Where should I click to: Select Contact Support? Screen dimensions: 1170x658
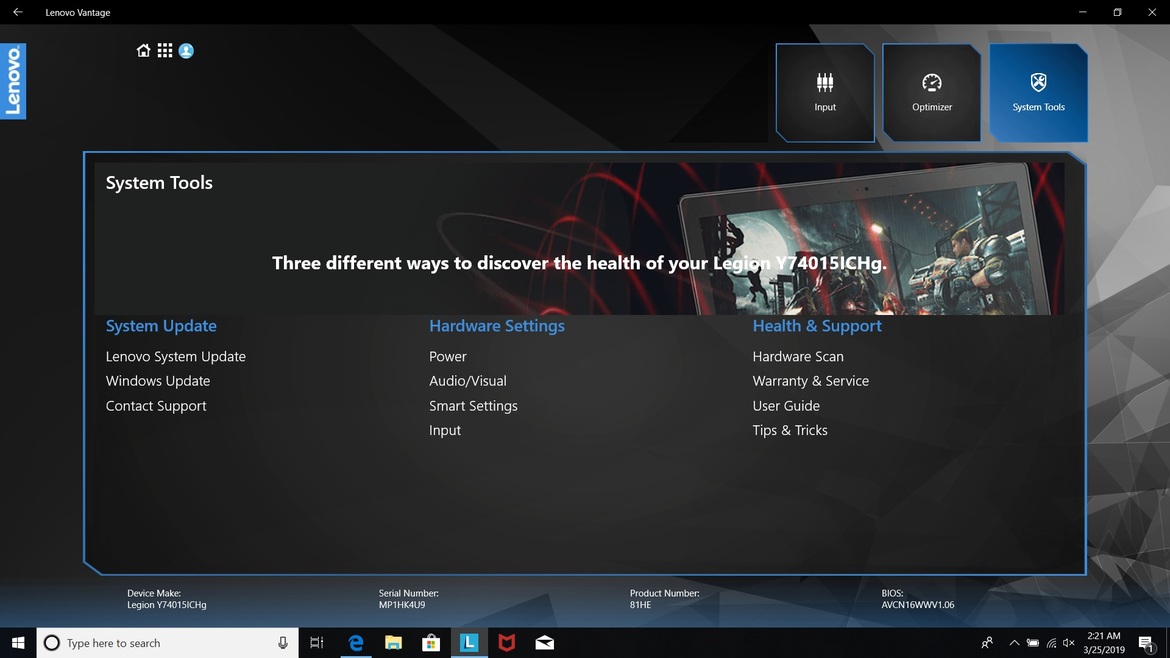[x=155, y=406]
